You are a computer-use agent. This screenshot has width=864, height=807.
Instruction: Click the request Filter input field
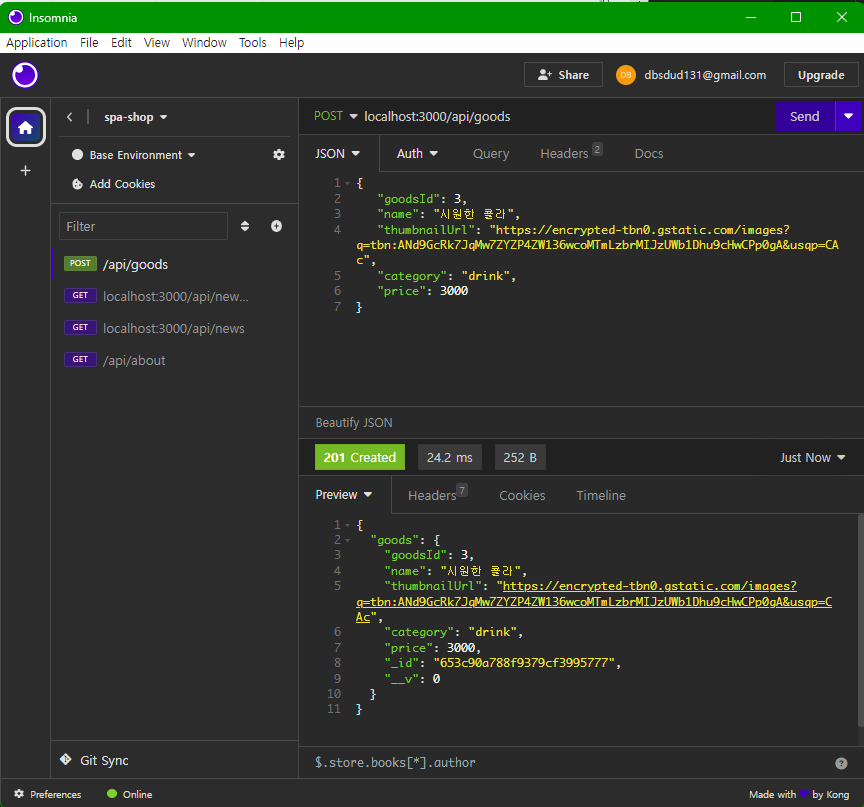[x=143, y=226]
